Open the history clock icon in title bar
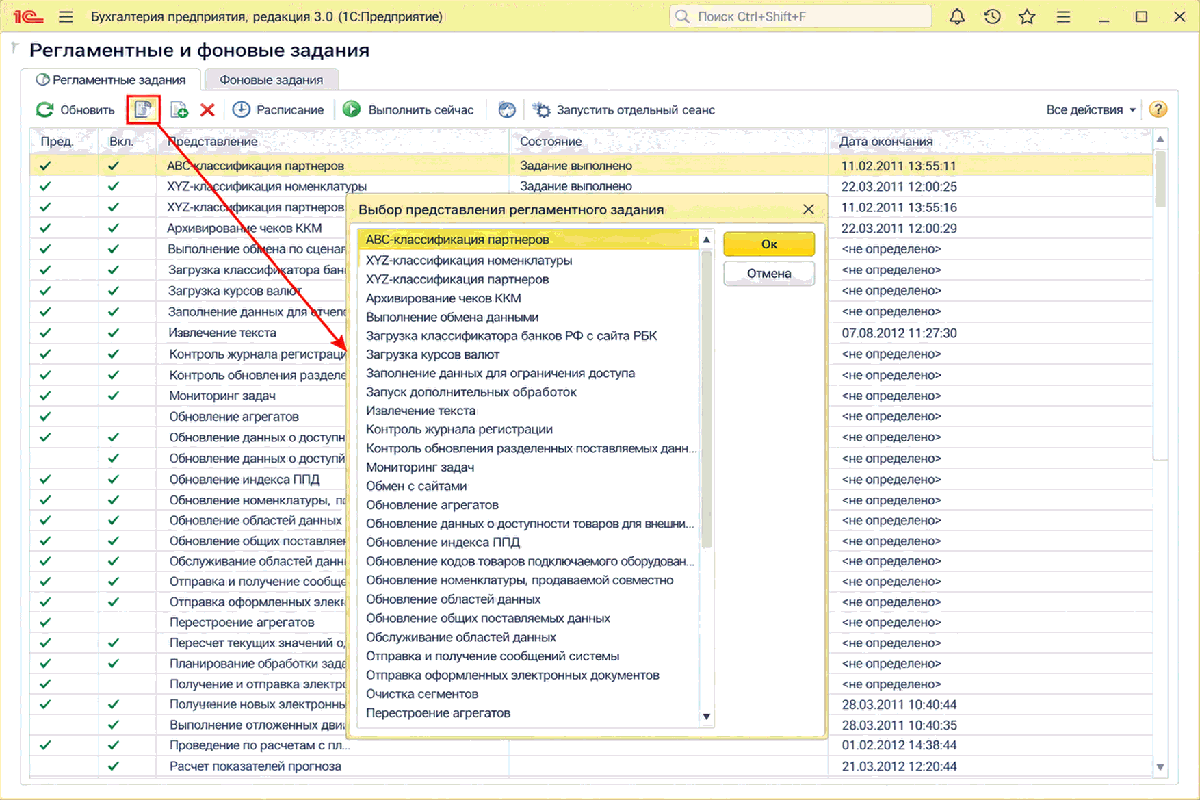This screenshot has height=800, width=1200. tap(992, 17)
